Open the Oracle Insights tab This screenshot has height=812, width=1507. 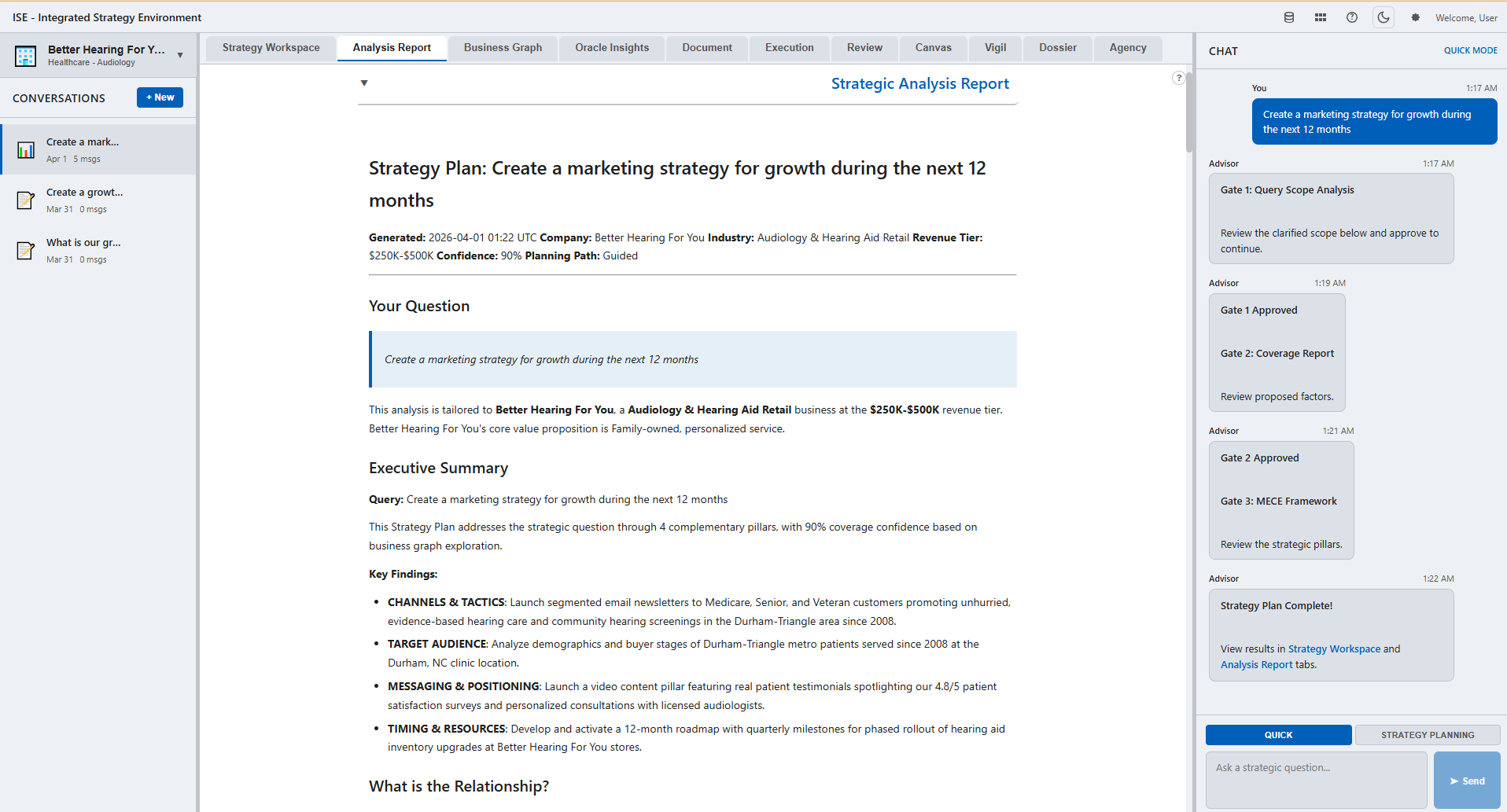(612, 48)
